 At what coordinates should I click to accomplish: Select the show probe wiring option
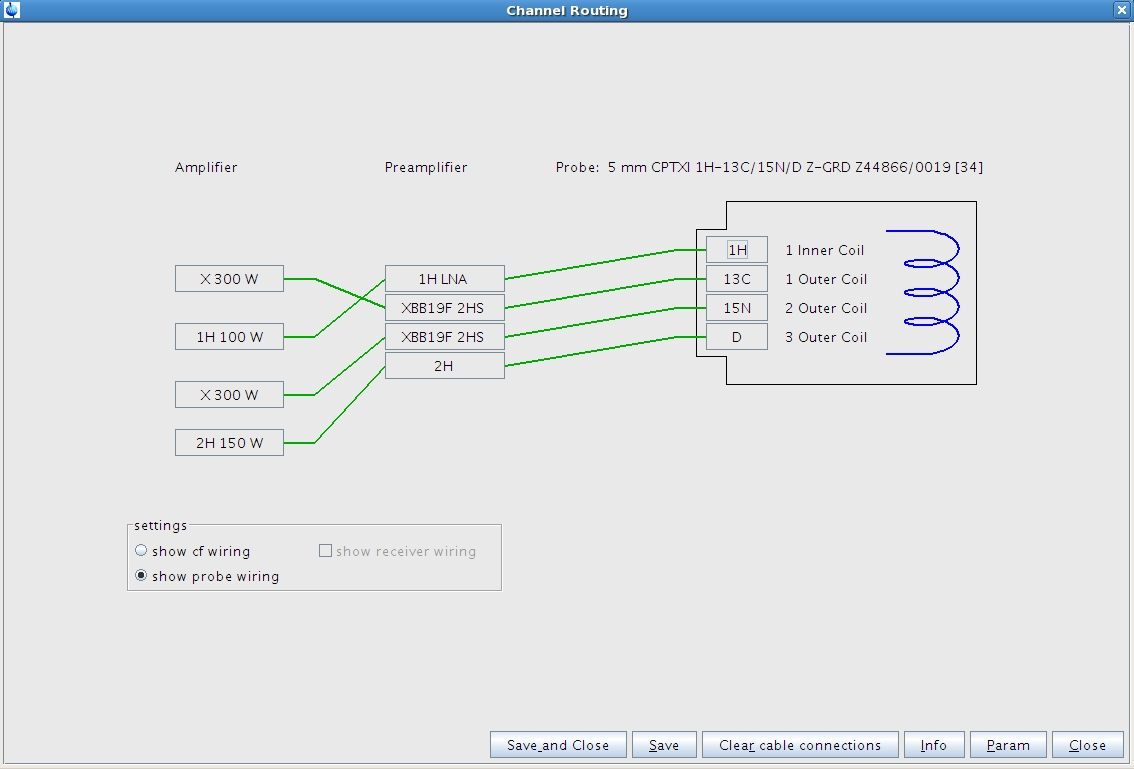141,576
